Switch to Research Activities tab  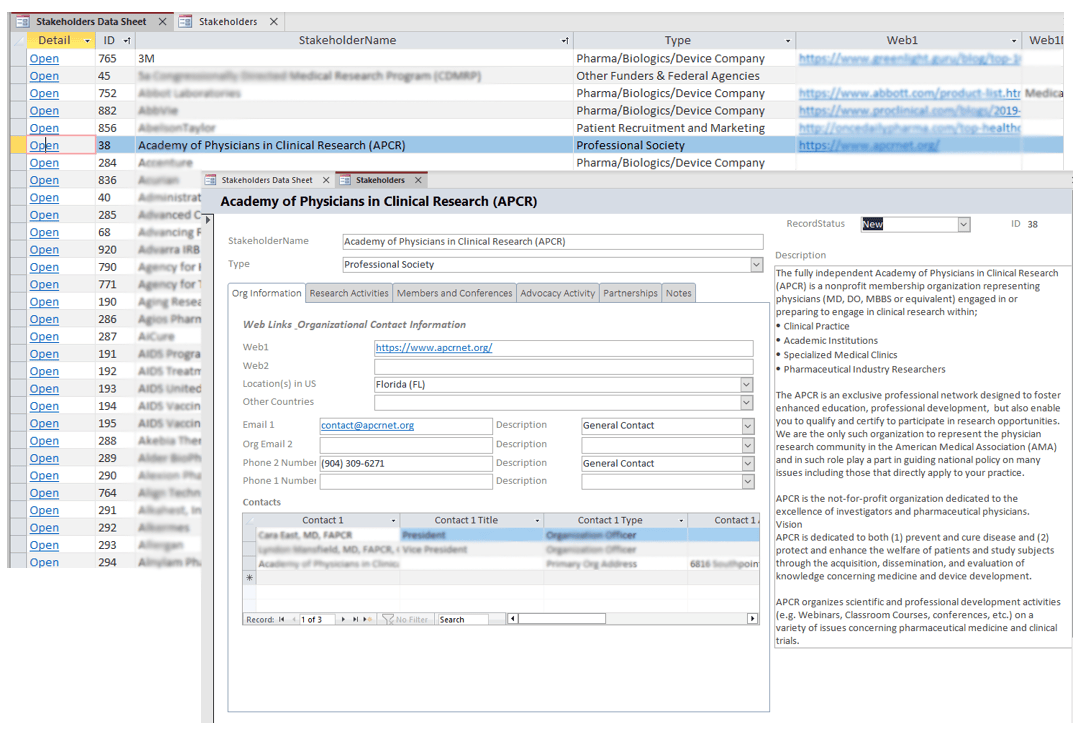pyautogui.click(x=349, y=293)
